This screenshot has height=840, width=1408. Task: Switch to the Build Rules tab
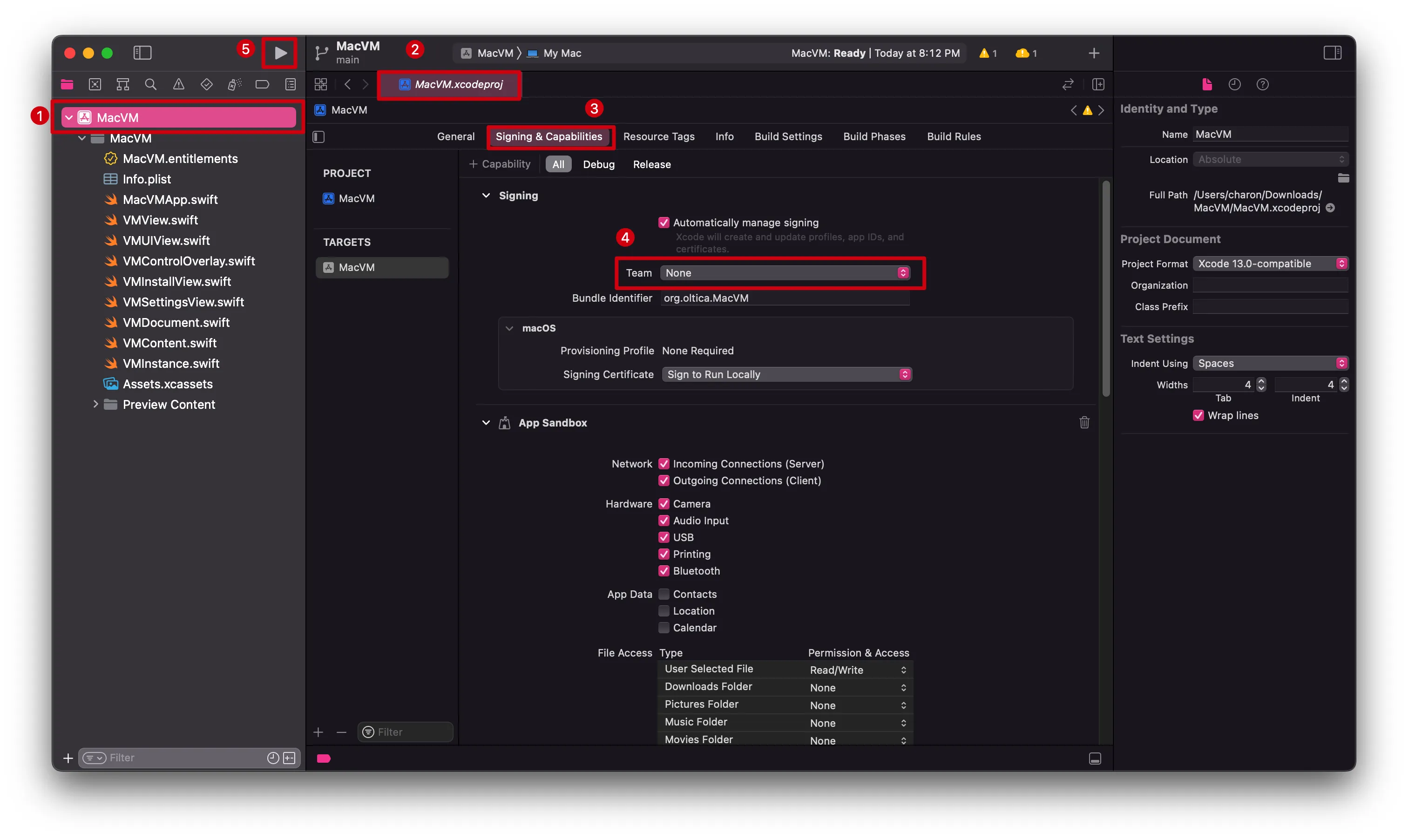[x=954, y=136]
